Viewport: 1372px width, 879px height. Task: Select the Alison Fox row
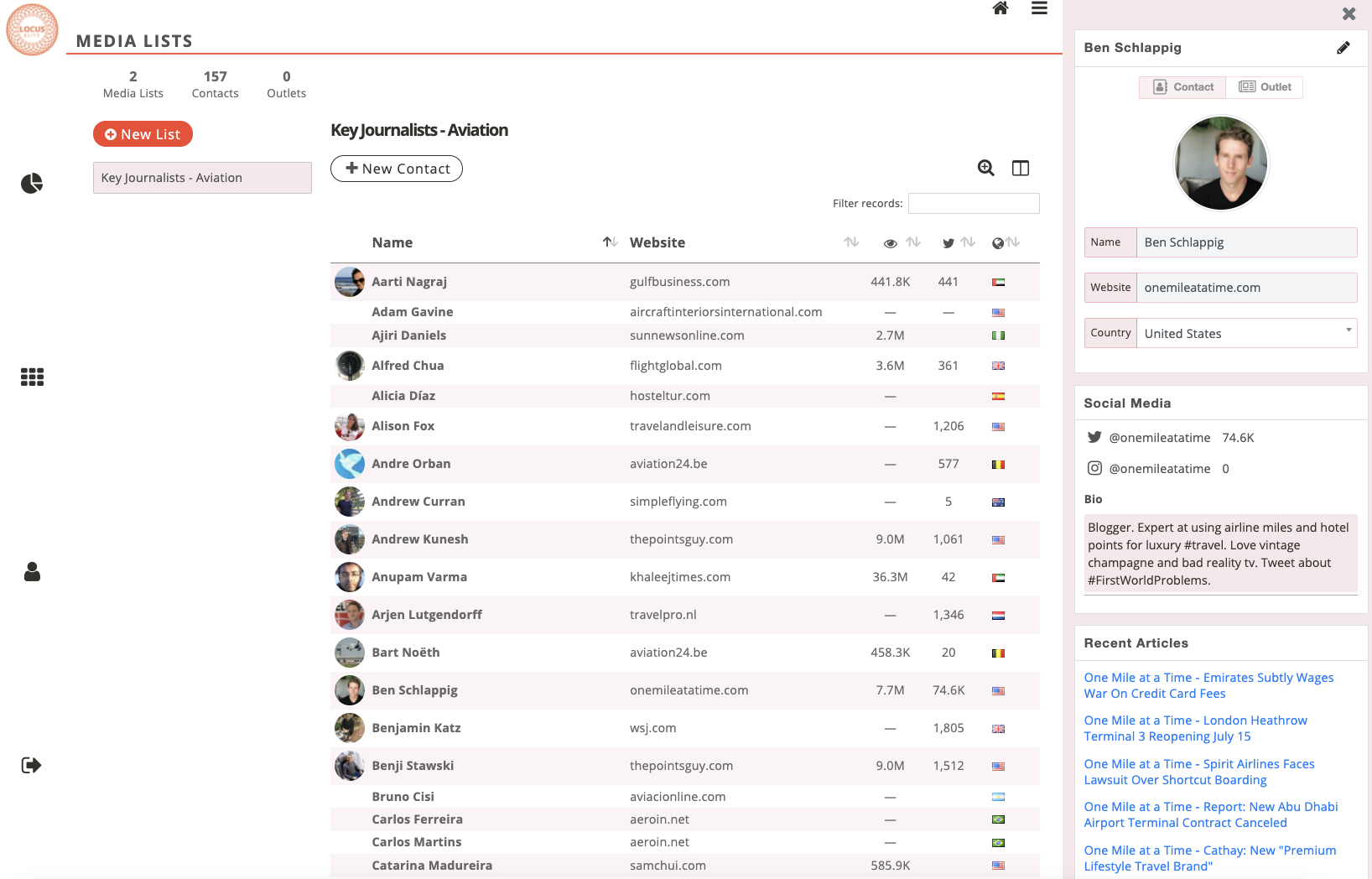(685, 426)
